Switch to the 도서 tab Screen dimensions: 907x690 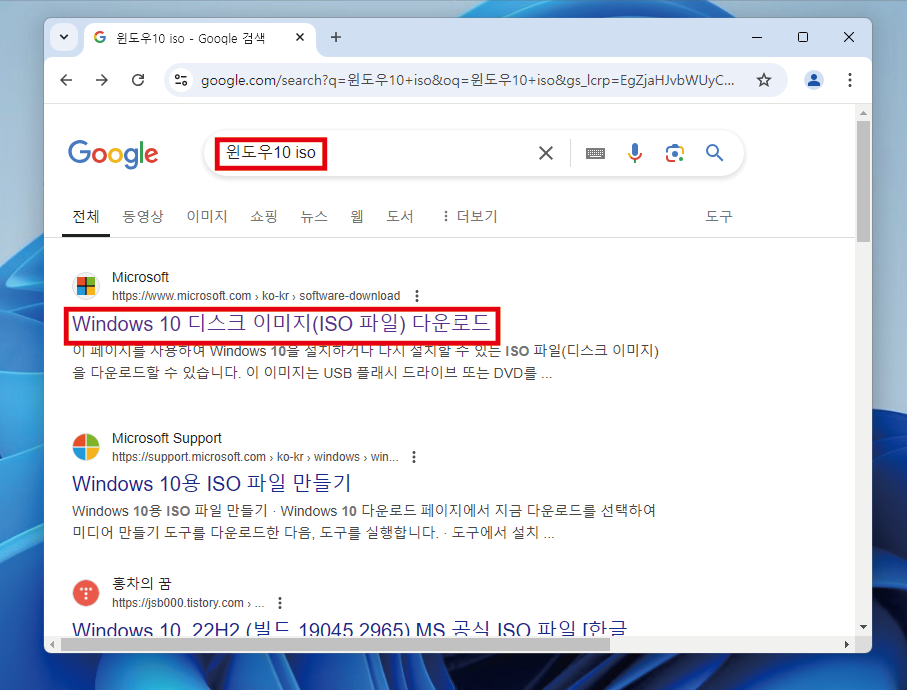tap(400, 216)
